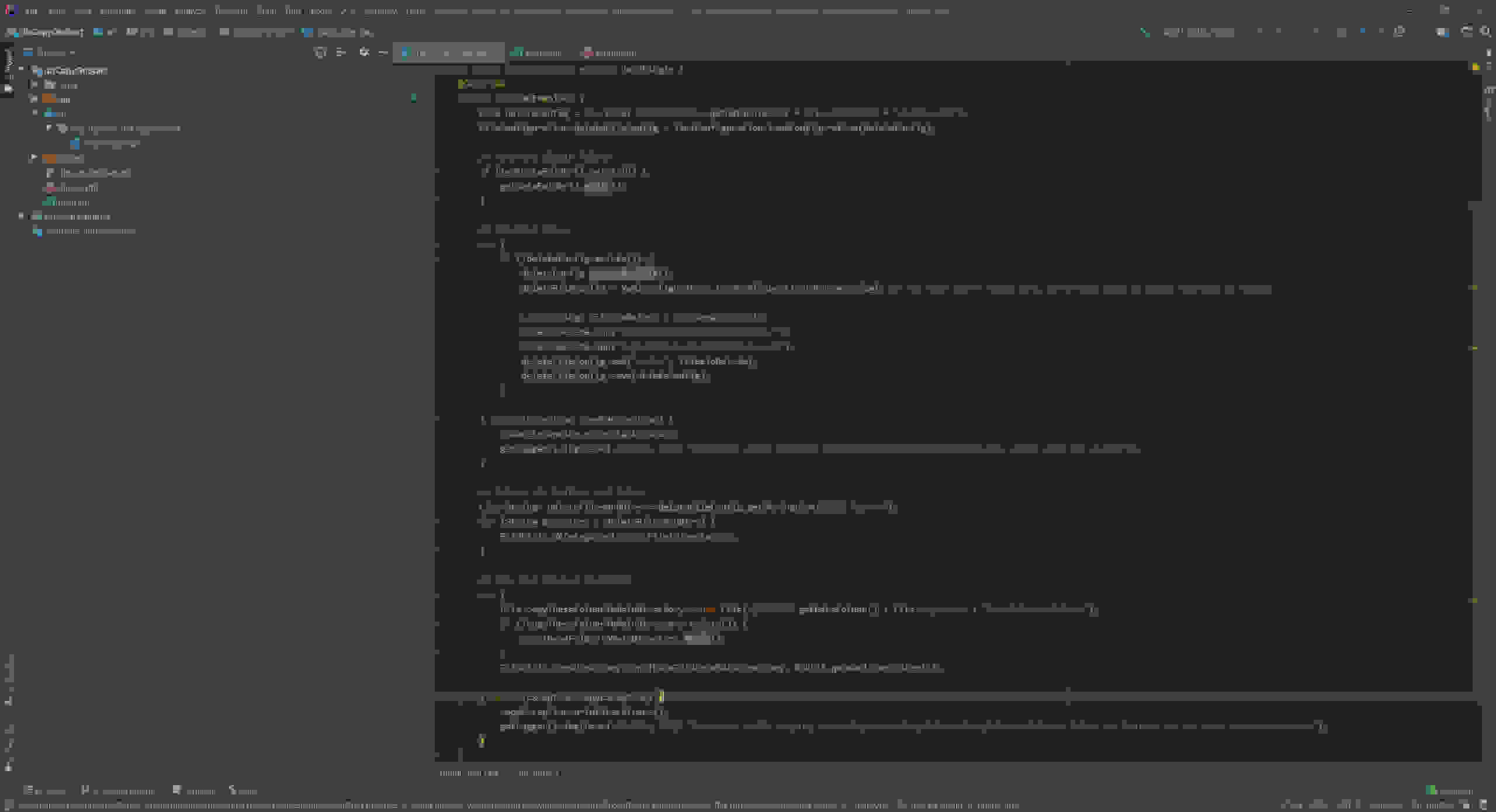
Task: Open the Edit menu
Action: pyautogui.click(x=57, y=11)
